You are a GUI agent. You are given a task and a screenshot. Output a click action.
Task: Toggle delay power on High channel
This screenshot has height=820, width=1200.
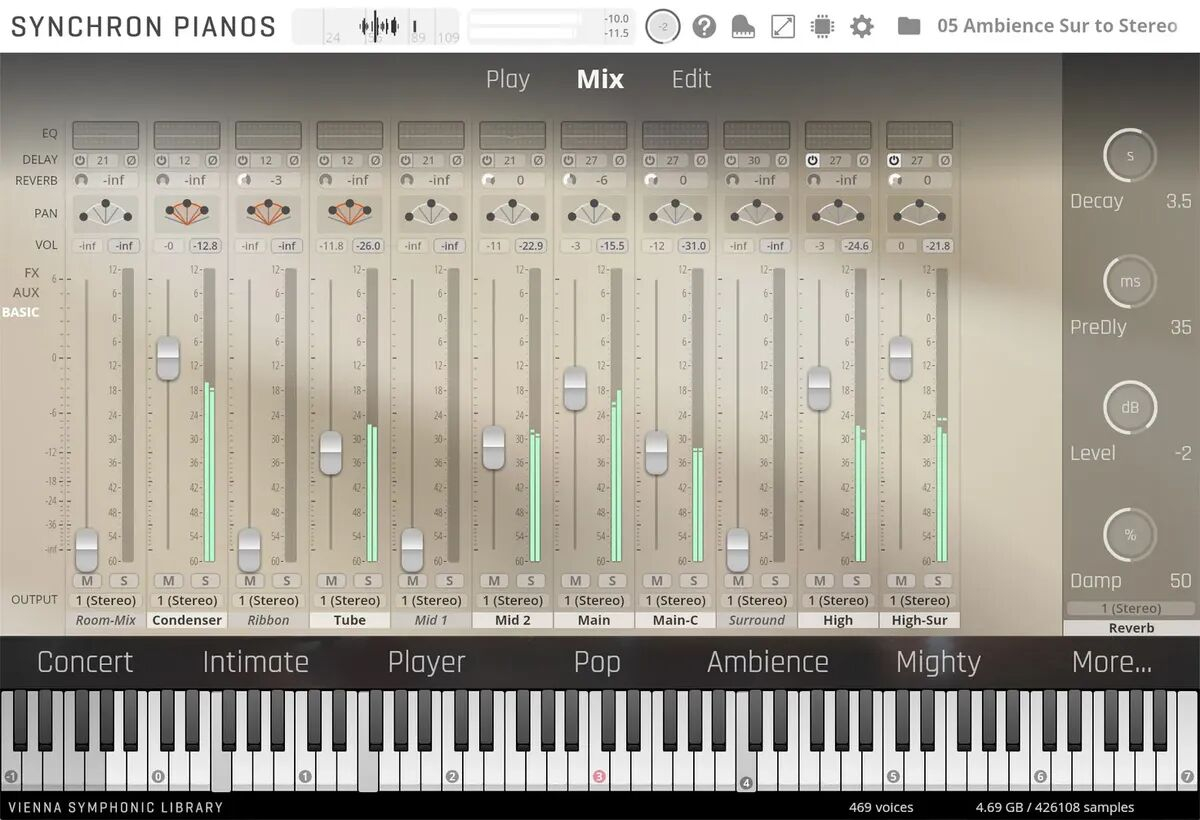pyautogui.click(x=814, y=160)
